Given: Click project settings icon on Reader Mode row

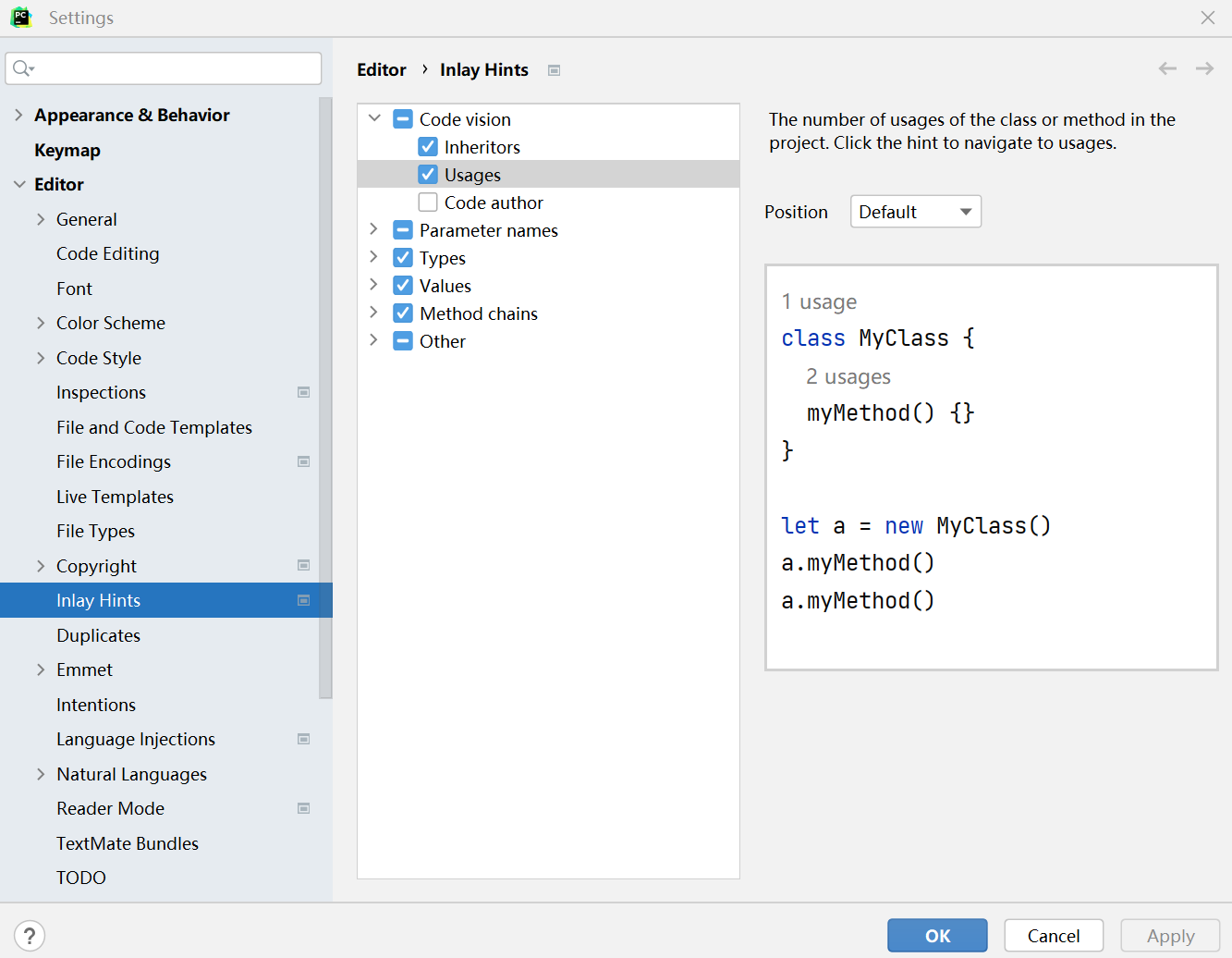Looking at the screenshot, I should coord(303,808).
